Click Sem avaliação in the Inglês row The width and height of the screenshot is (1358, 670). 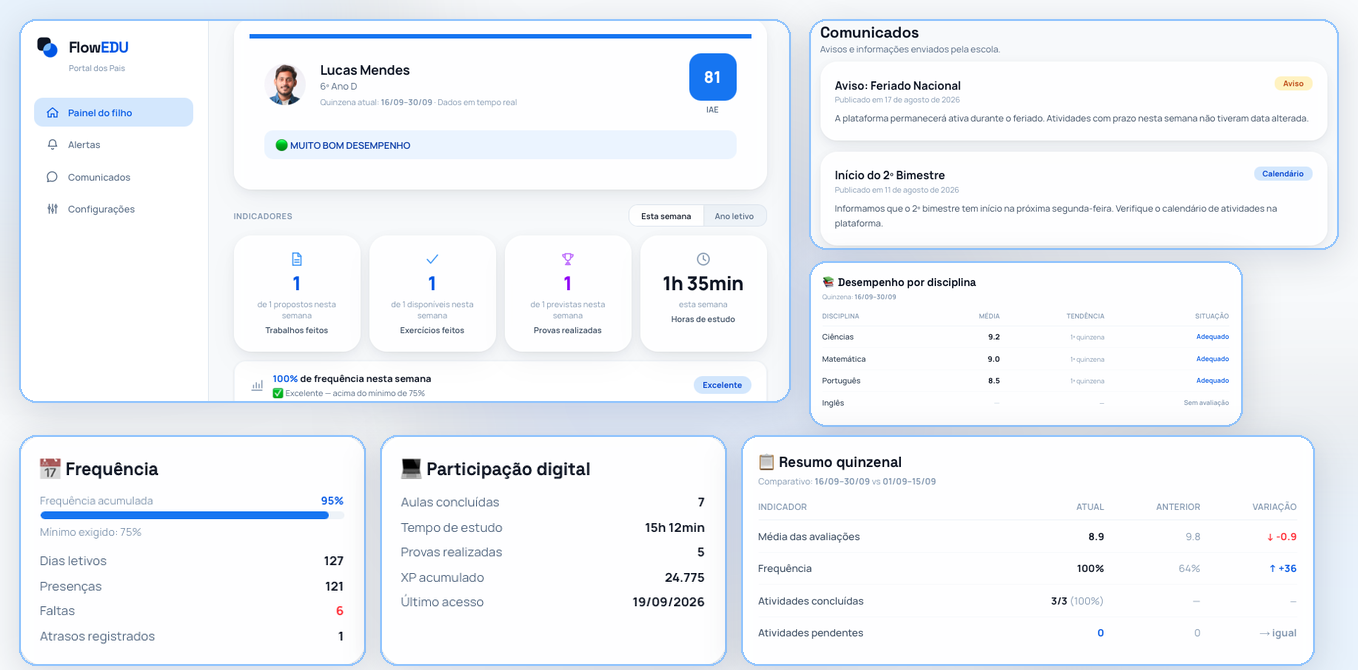(1206, 403)
